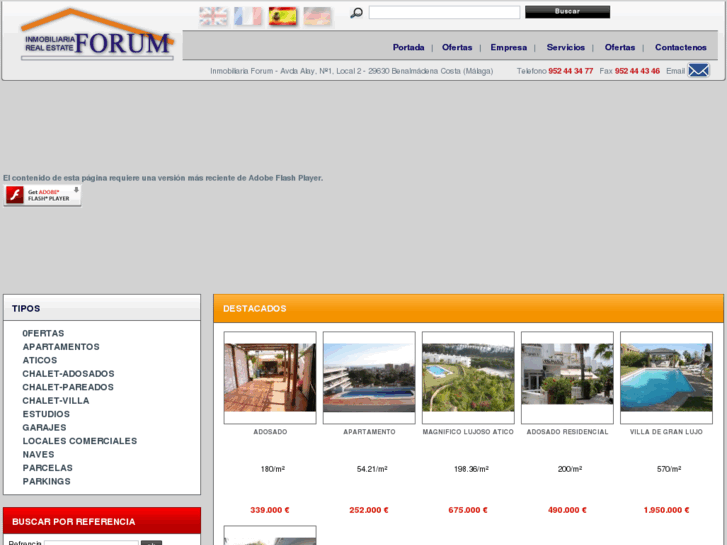Select GARAJES in the Tipos list

pos(45,427)
